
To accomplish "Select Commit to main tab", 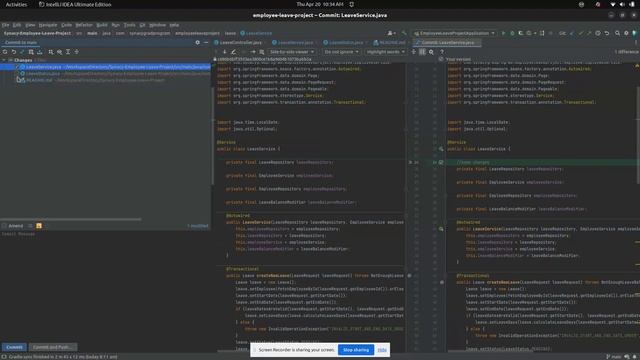I will 21,42.
